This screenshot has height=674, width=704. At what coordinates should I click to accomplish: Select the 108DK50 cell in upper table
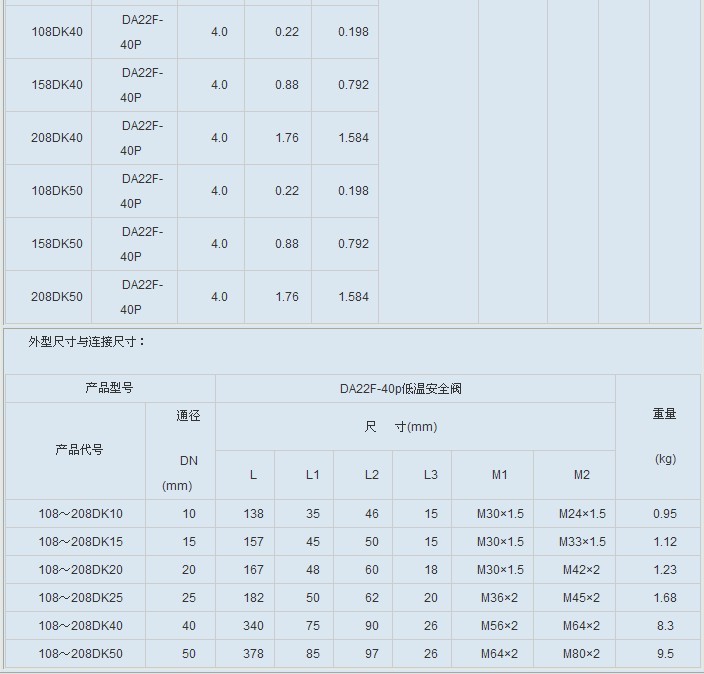point(57,191)
